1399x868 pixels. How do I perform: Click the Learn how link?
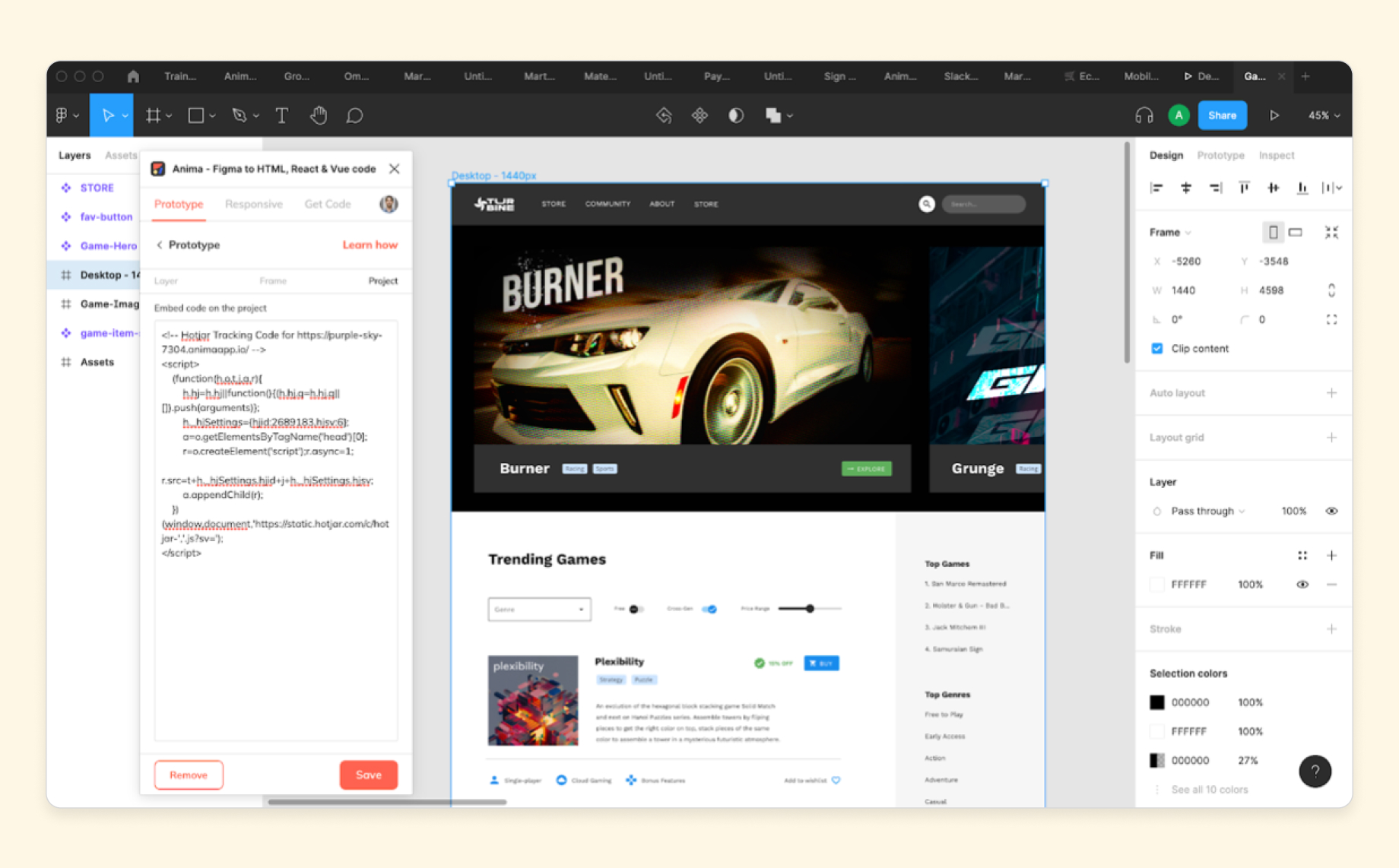click(x=370, y=245)
